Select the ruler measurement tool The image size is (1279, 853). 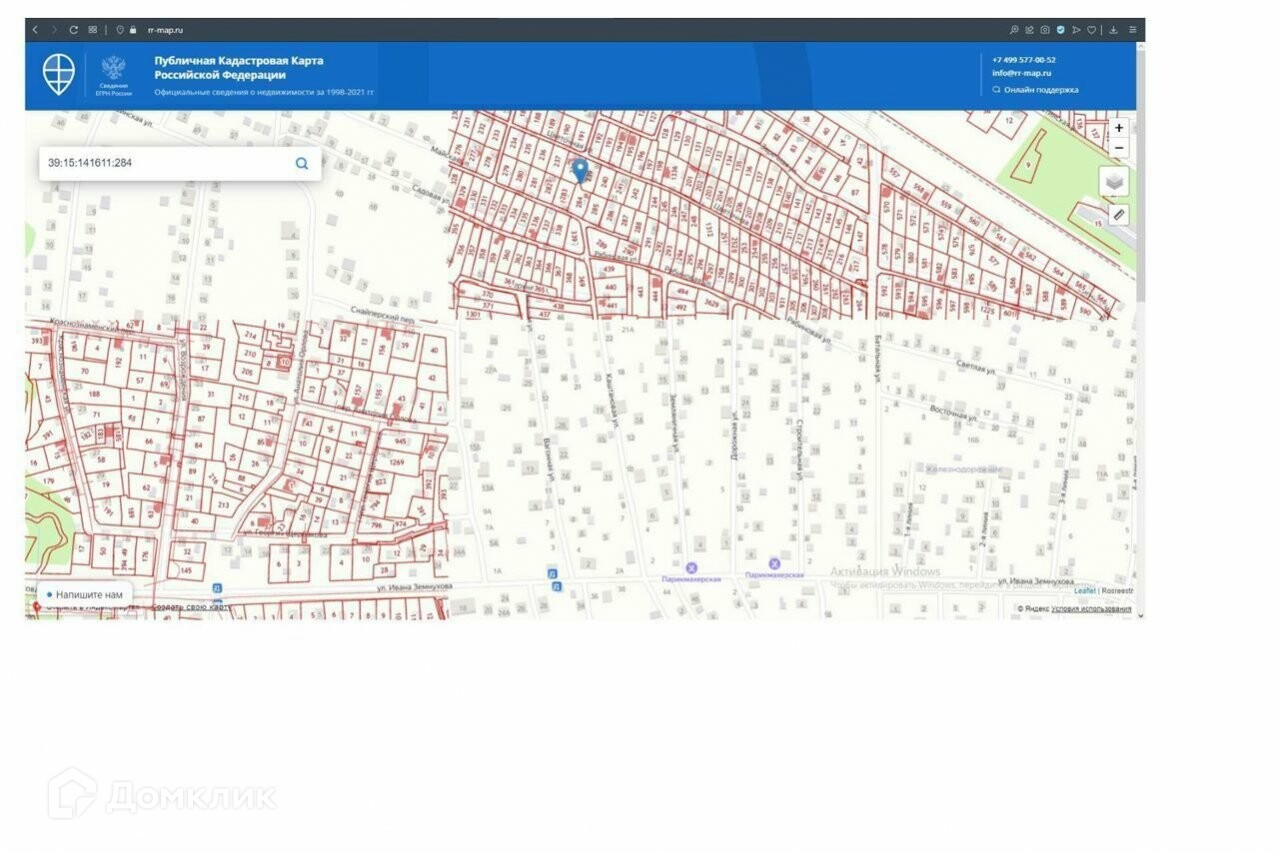(1119, 214)
